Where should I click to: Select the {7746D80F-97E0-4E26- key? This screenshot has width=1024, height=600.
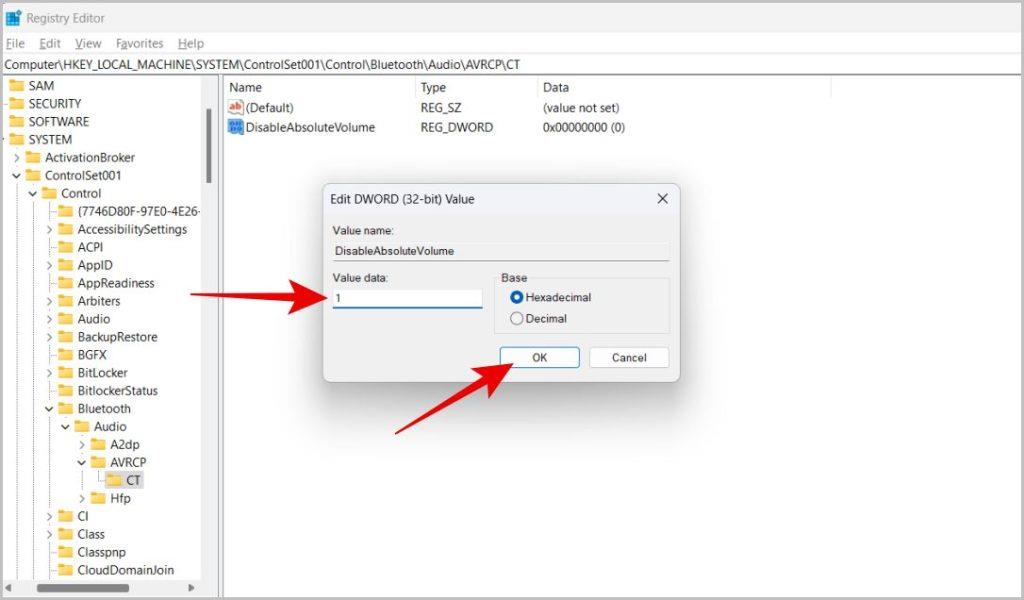[138, 211]
